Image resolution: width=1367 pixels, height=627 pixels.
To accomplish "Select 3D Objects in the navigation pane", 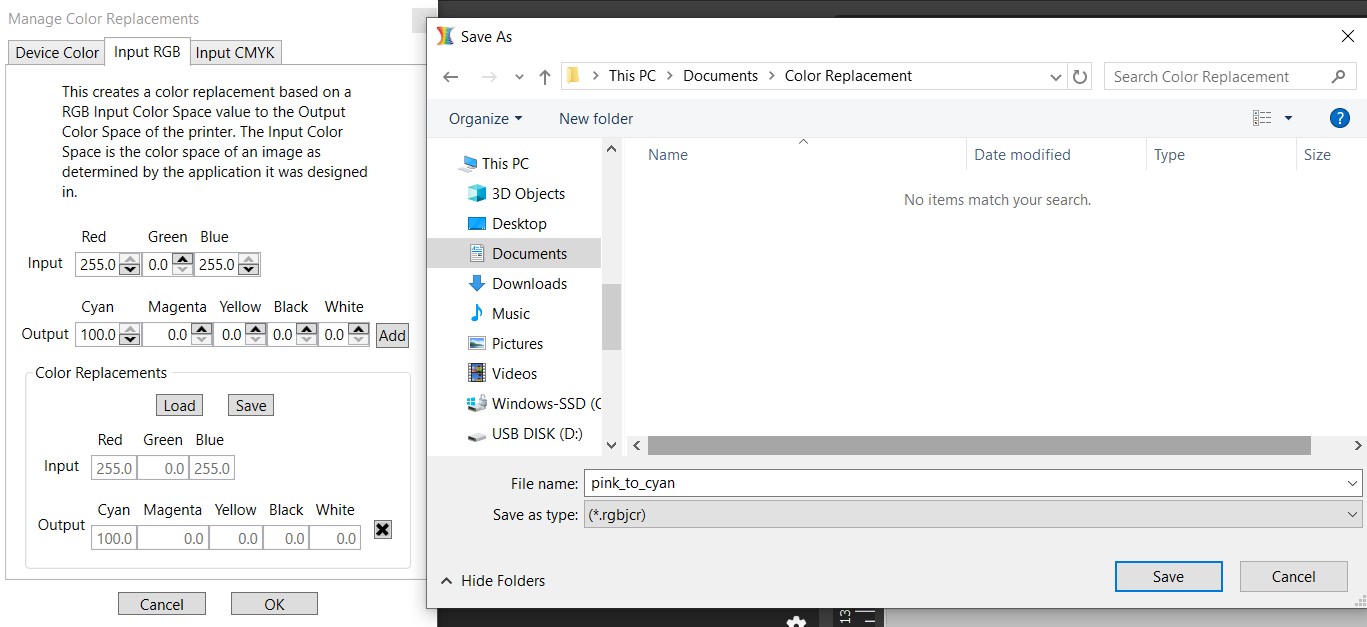I will pyautogui.click(x=528, y=194).
